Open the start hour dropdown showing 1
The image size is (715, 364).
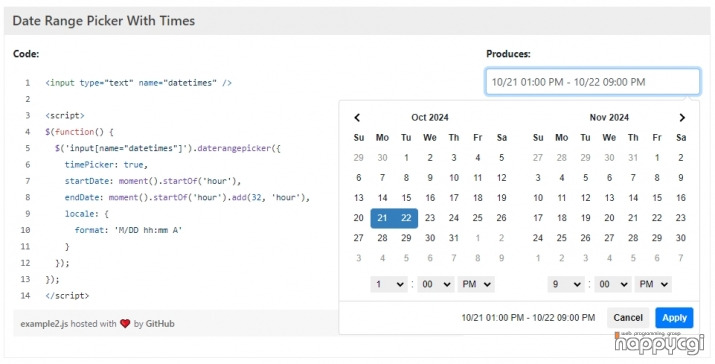[389, 284]
